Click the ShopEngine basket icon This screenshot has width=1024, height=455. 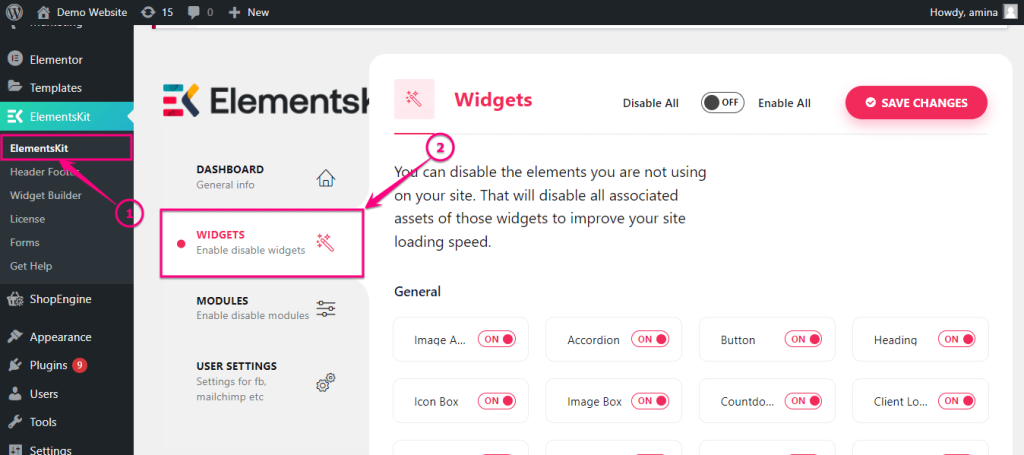(x=14, y=300)
